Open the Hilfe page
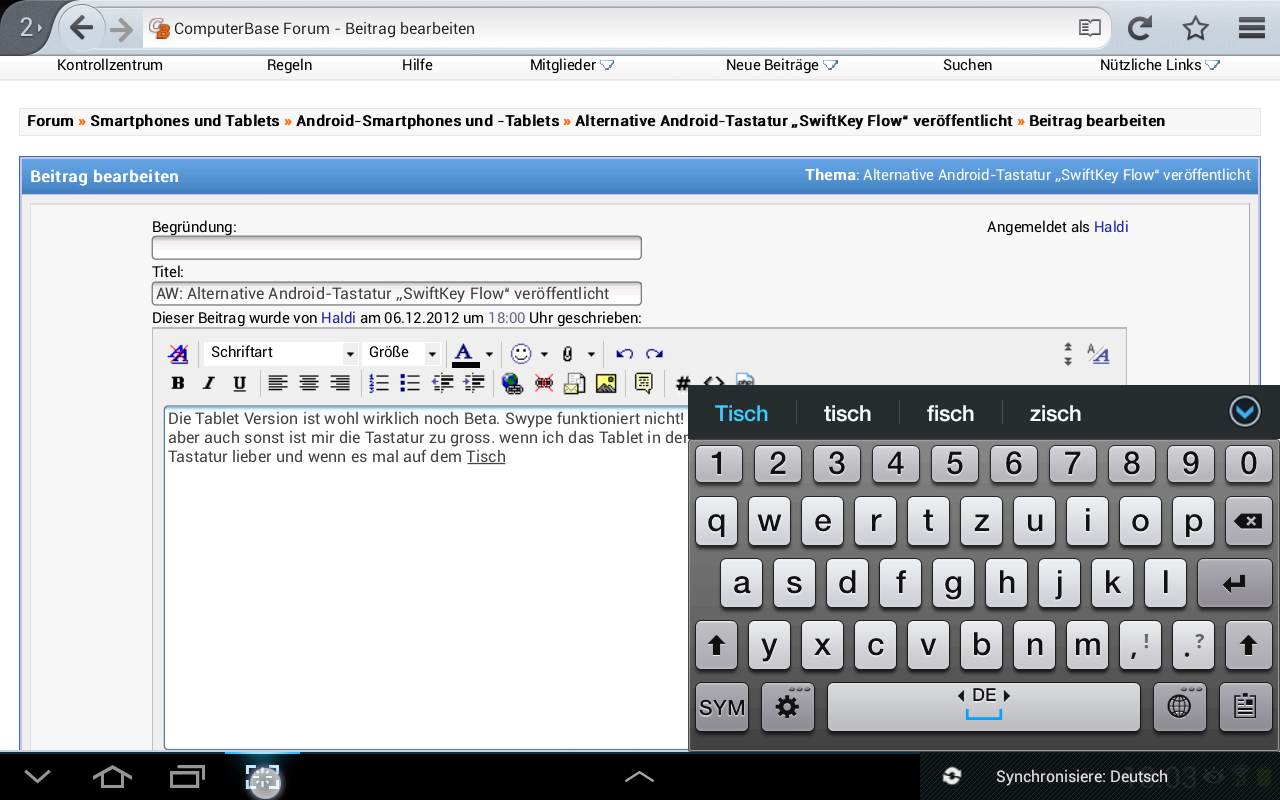The image size is (1280, 800). click(417, 65)
